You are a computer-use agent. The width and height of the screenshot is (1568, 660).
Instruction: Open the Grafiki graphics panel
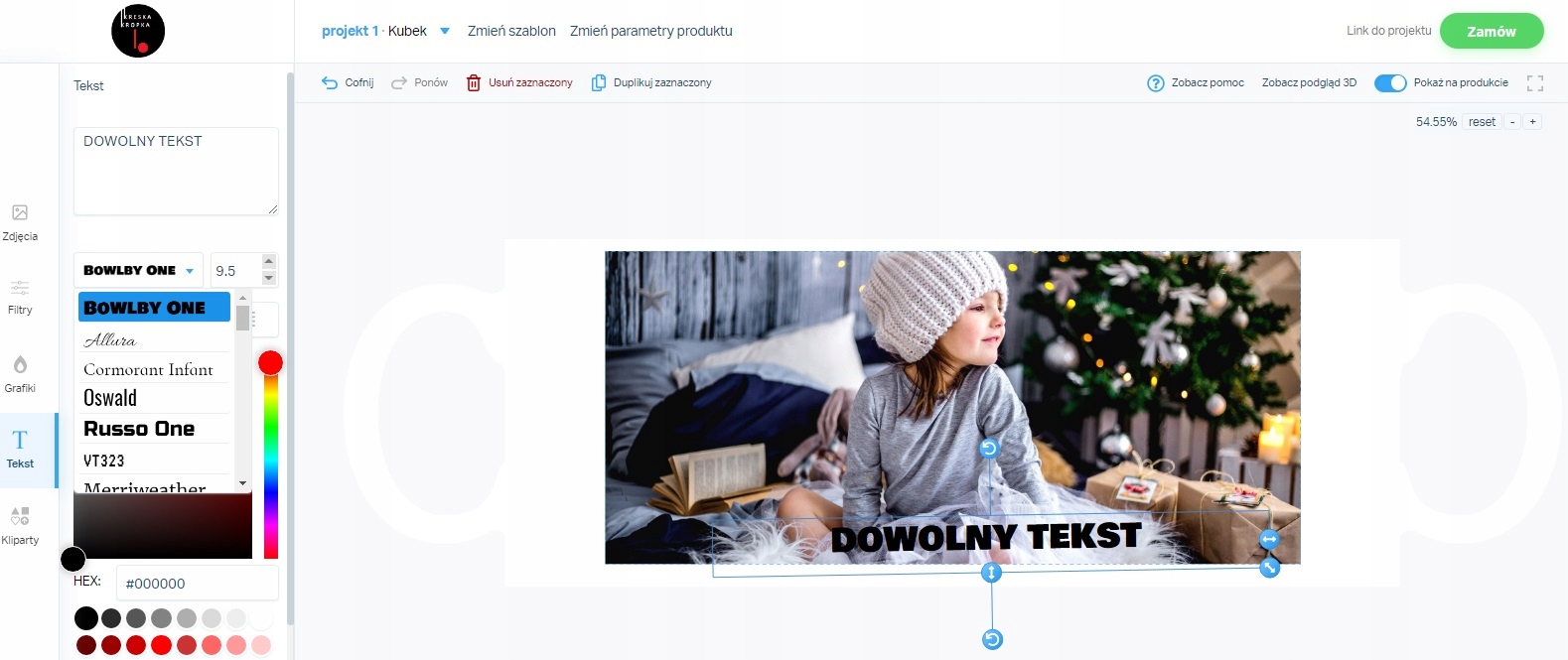pos(20,374)
